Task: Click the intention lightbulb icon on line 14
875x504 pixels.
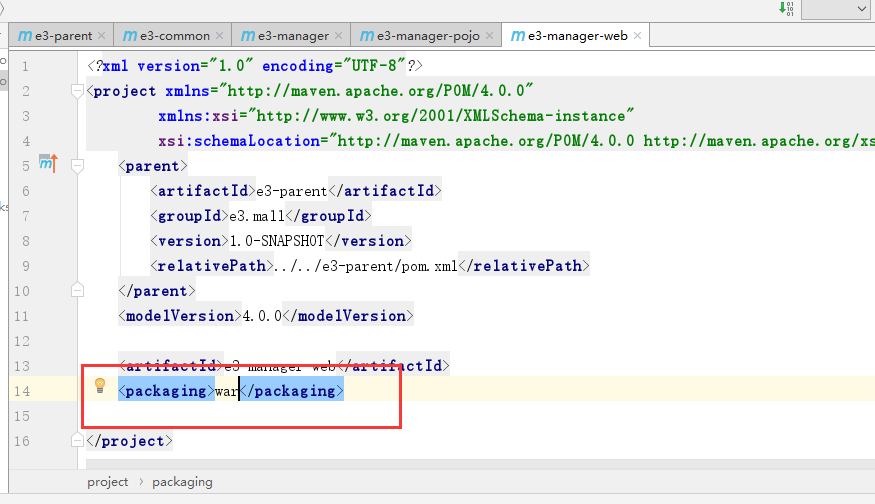Action: click(100, 385)
